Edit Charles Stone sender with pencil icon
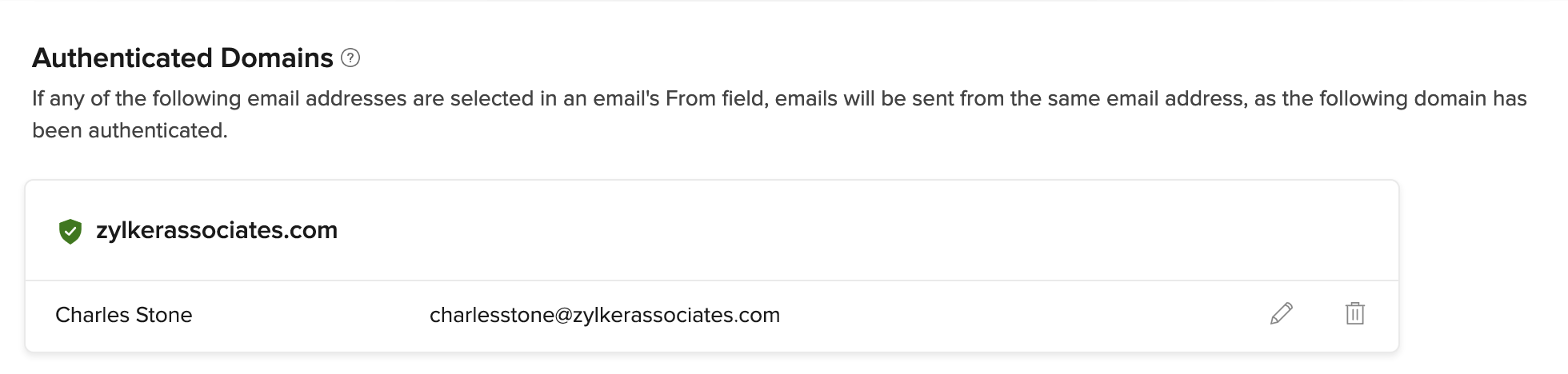 (x=1281, y=313)
